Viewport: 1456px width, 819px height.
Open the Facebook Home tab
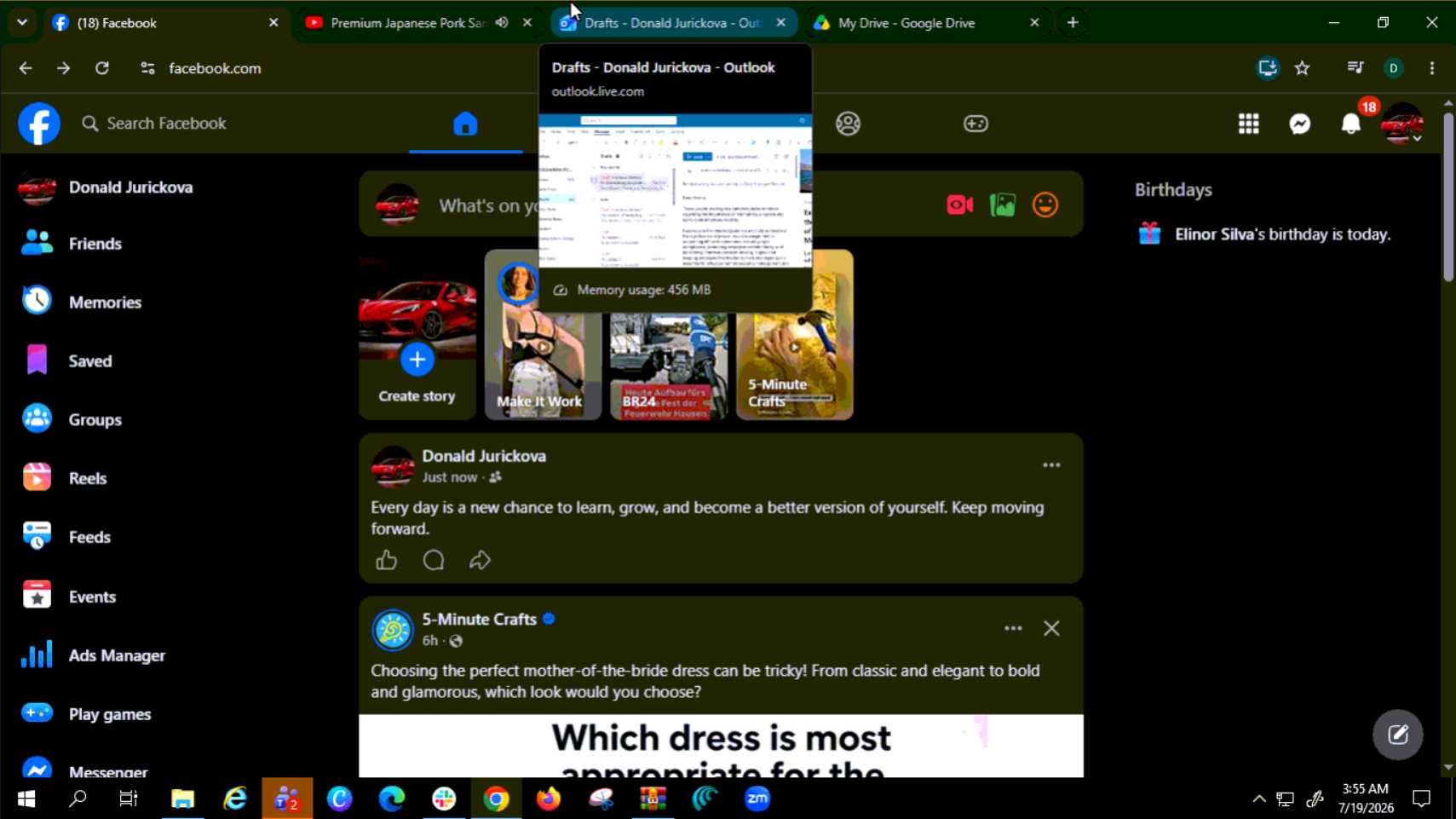pos(465,124)
